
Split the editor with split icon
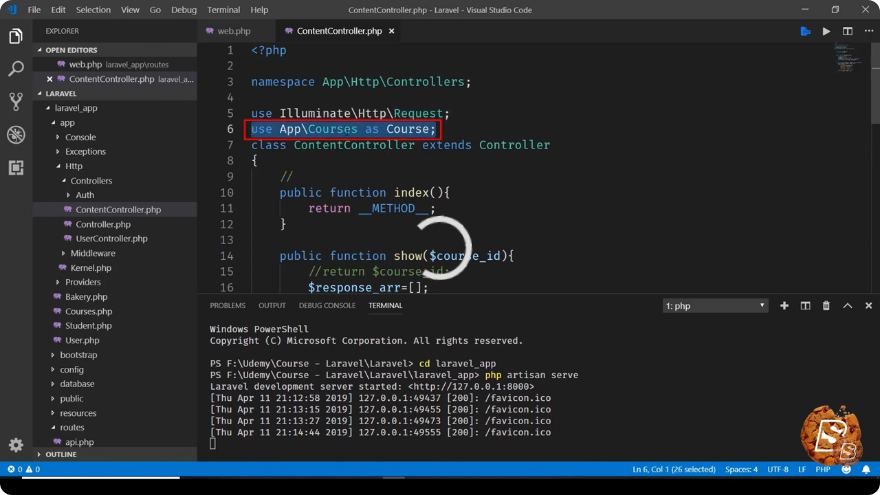[x=847, y=31]
